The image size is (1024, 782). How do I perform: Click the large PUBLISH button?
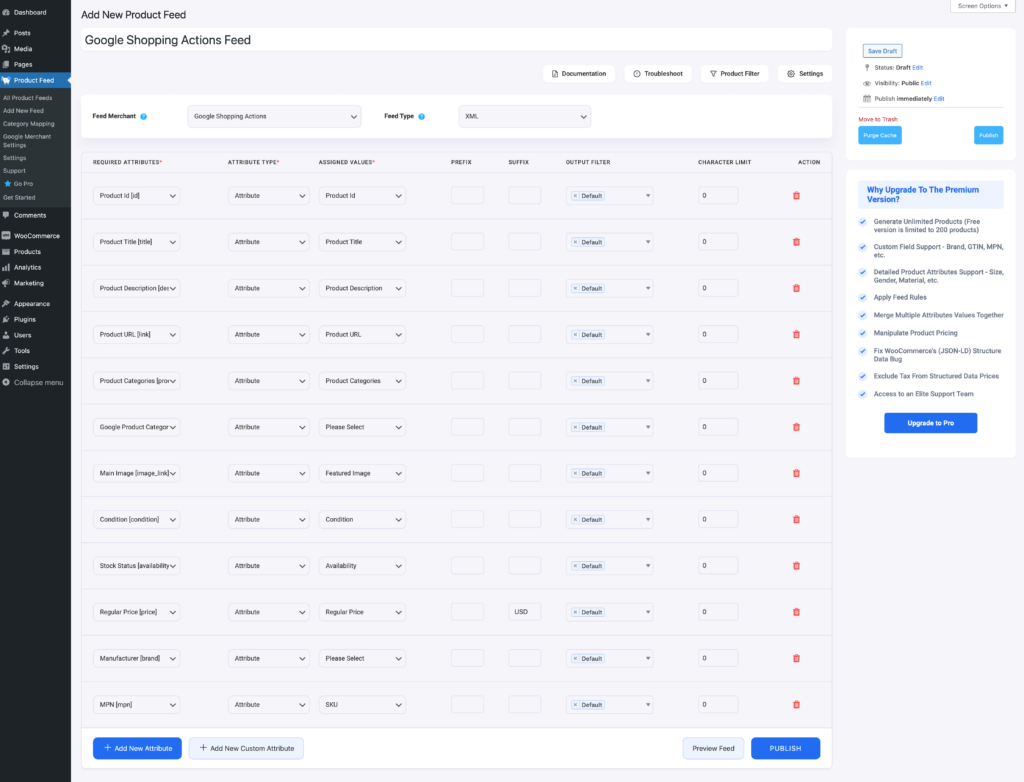(785, 748)
